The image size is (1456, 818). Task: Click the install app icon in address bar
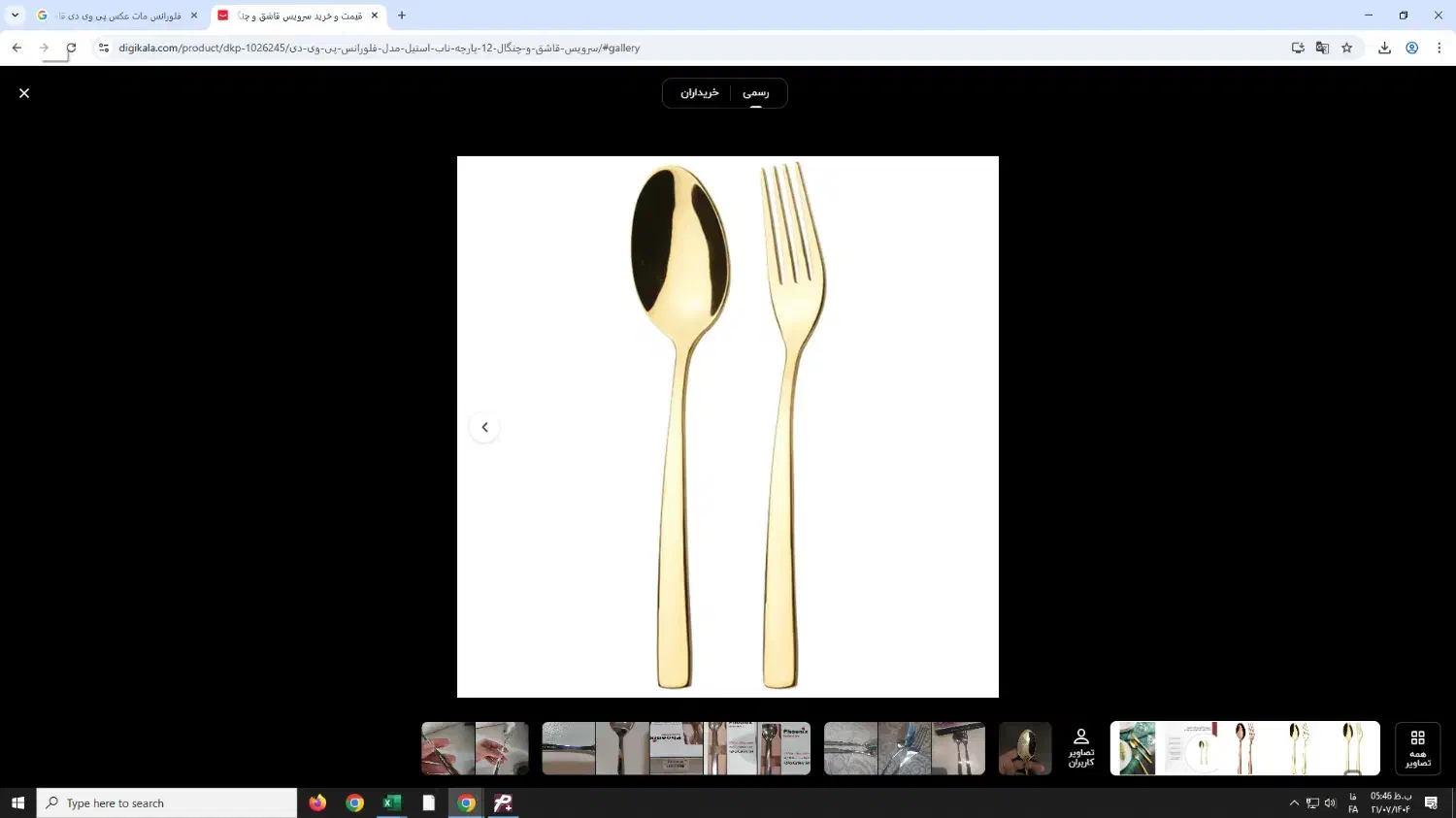[x=1298, y=48]
